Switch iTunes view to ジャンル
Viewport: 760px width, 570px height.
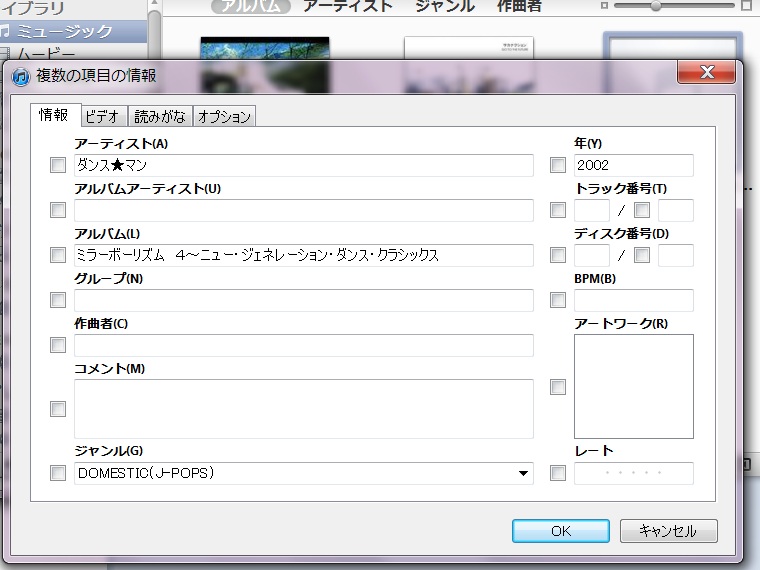coord(445,6)
